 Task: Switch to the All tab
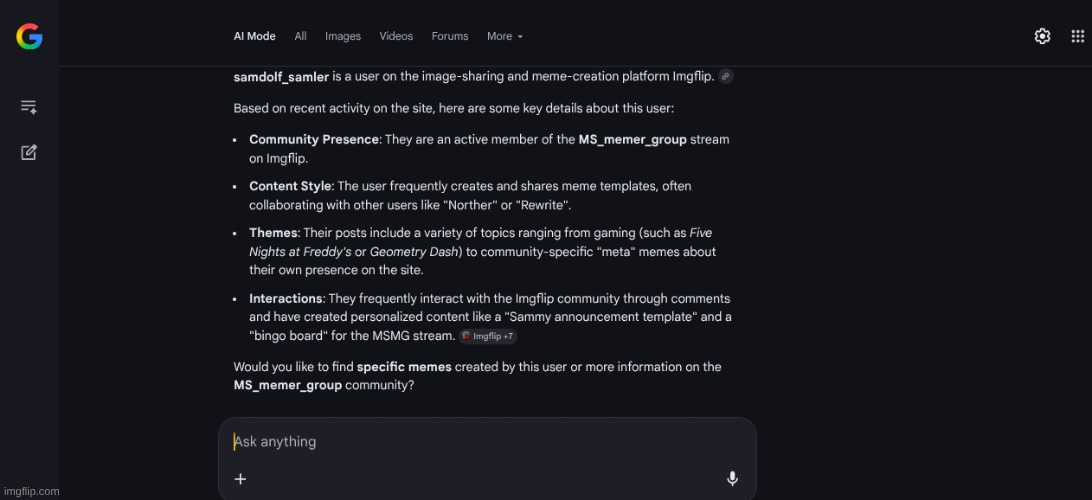tap(300, 36)
